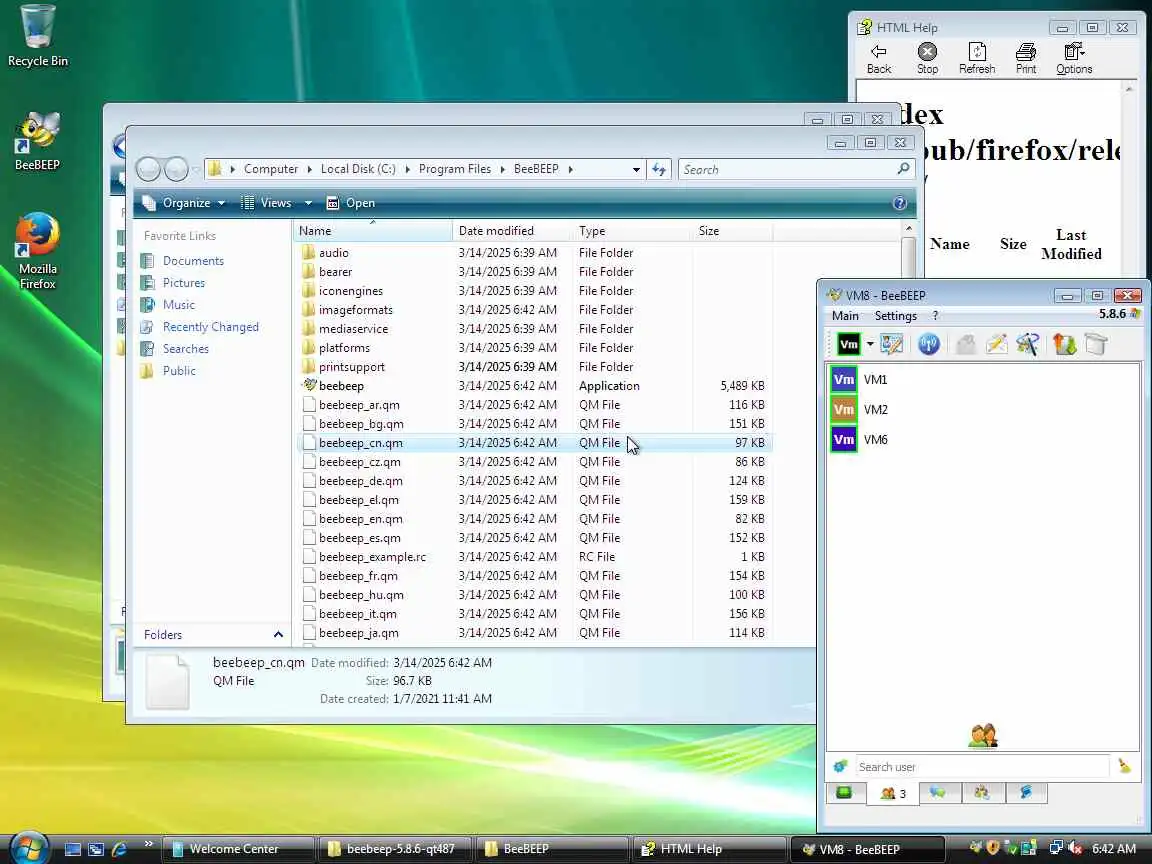Open Documents in Favorite Links

pos(192,261)
